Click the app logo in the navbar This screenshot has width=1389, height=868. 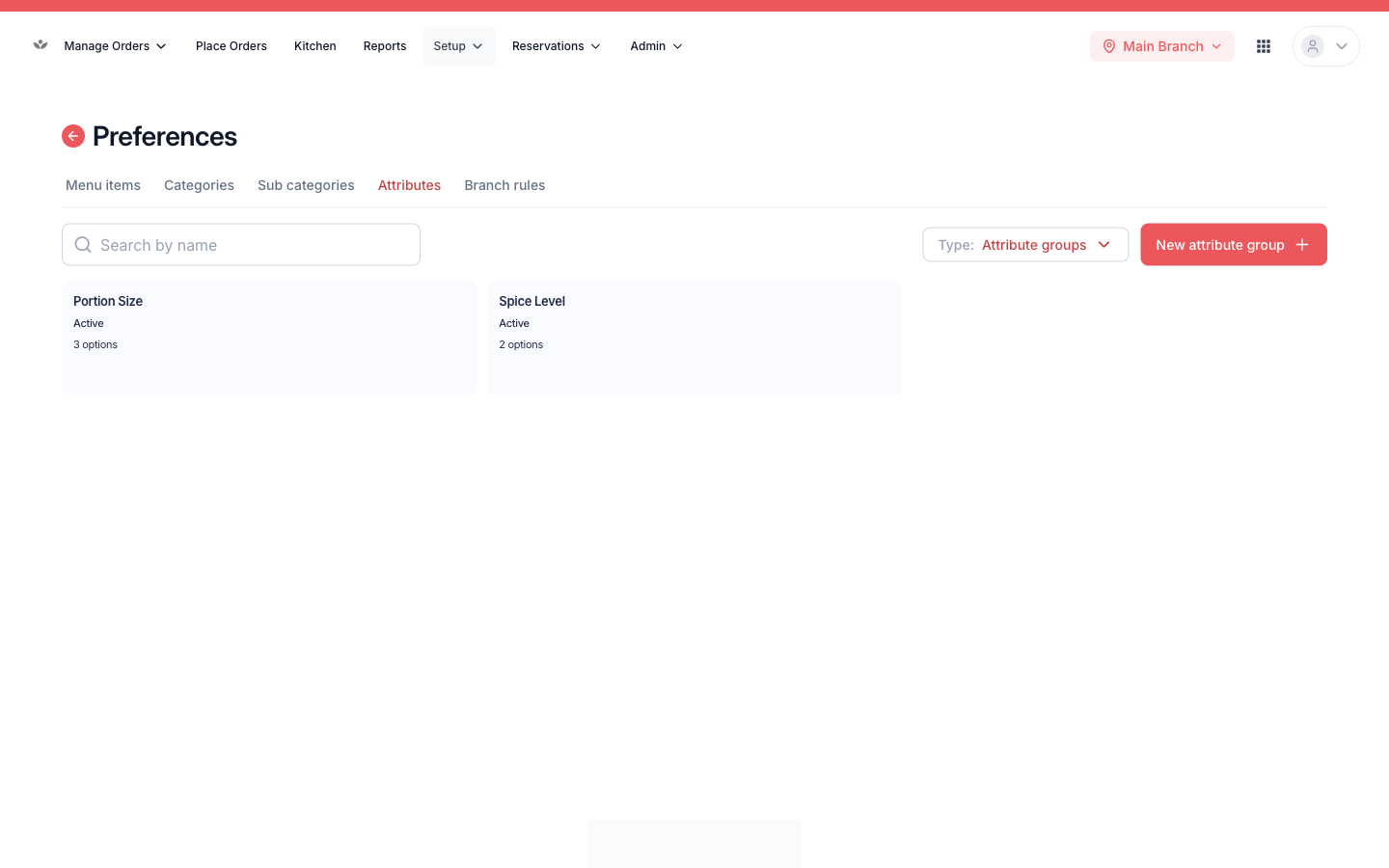point(41,44)
